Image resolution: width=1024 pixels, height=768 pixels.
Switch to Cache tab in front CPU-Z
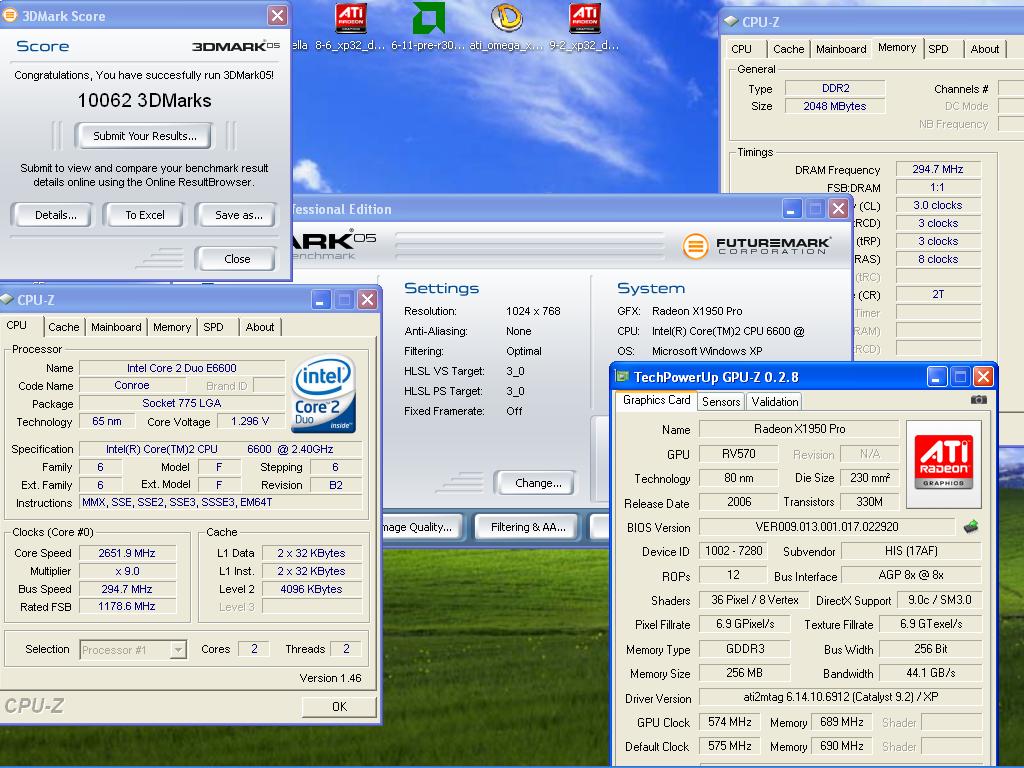tap(63, 327)
